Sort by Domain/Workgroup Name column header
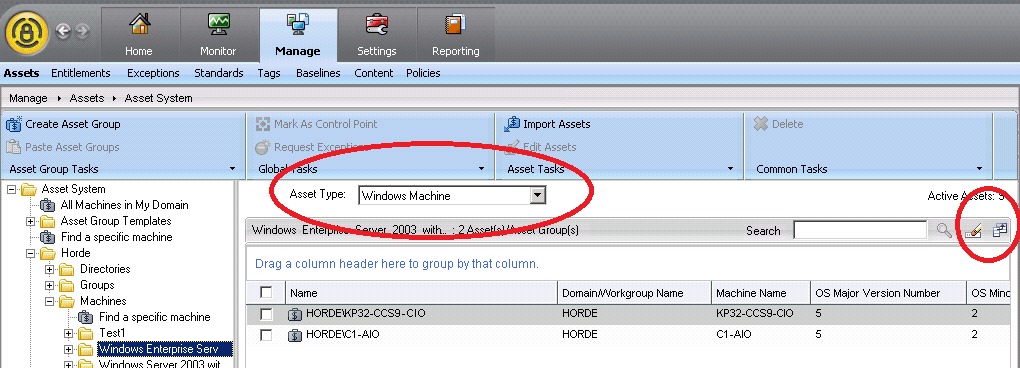 pos(635,293)
